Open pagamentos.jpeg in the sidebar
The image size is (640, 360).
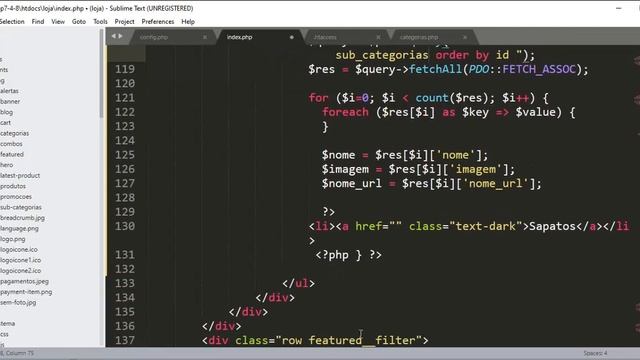[24, 281]
